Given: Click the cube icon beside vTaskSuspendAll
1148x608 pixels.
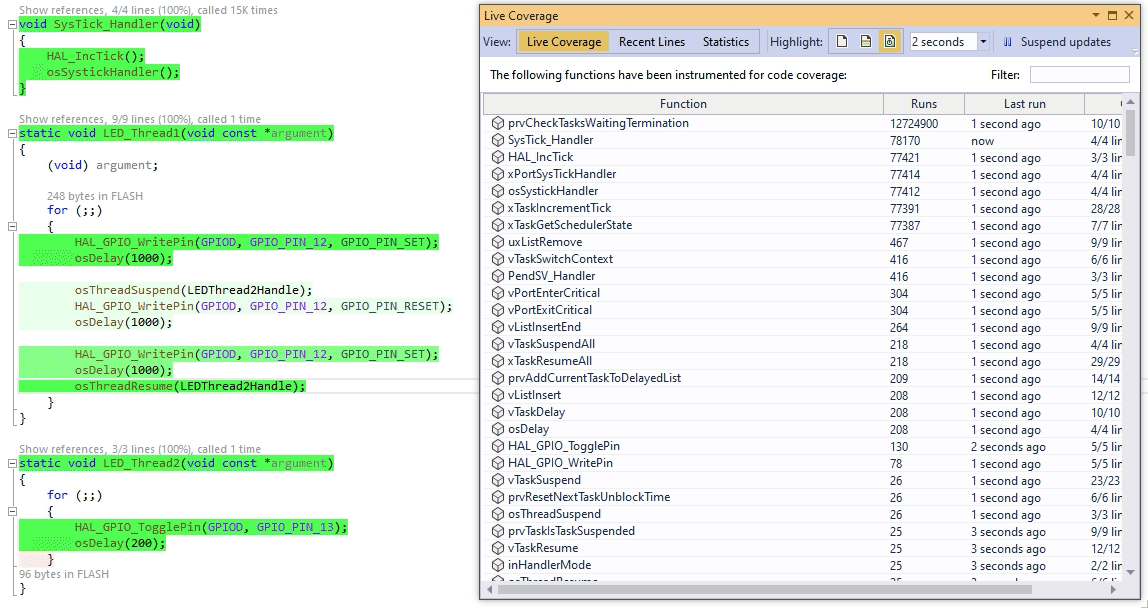Looking at the screenshot, I should point(498,344).
